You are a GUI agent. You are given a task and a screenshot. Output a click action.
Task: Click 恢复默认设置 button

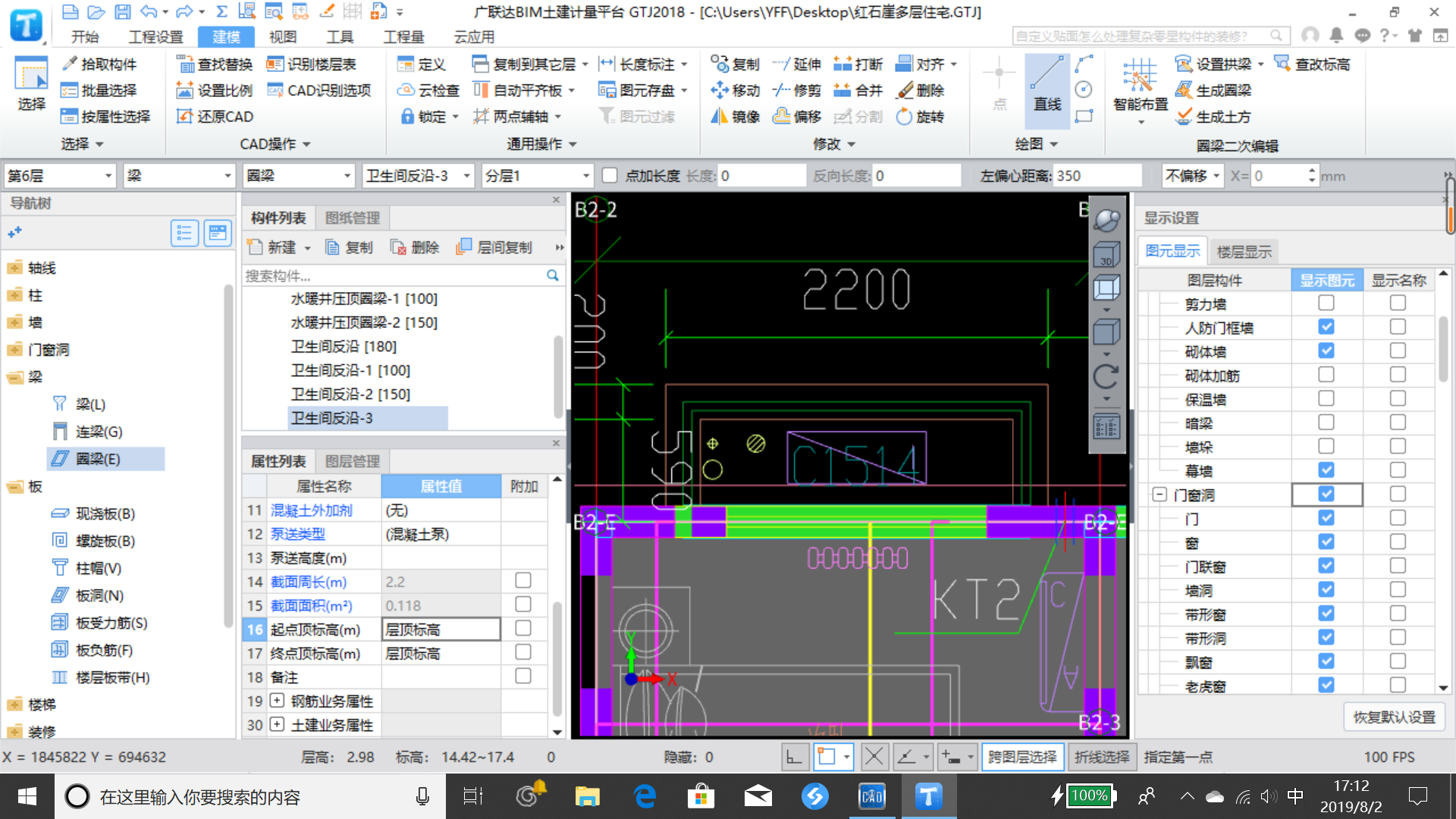tap(1394, 717)
